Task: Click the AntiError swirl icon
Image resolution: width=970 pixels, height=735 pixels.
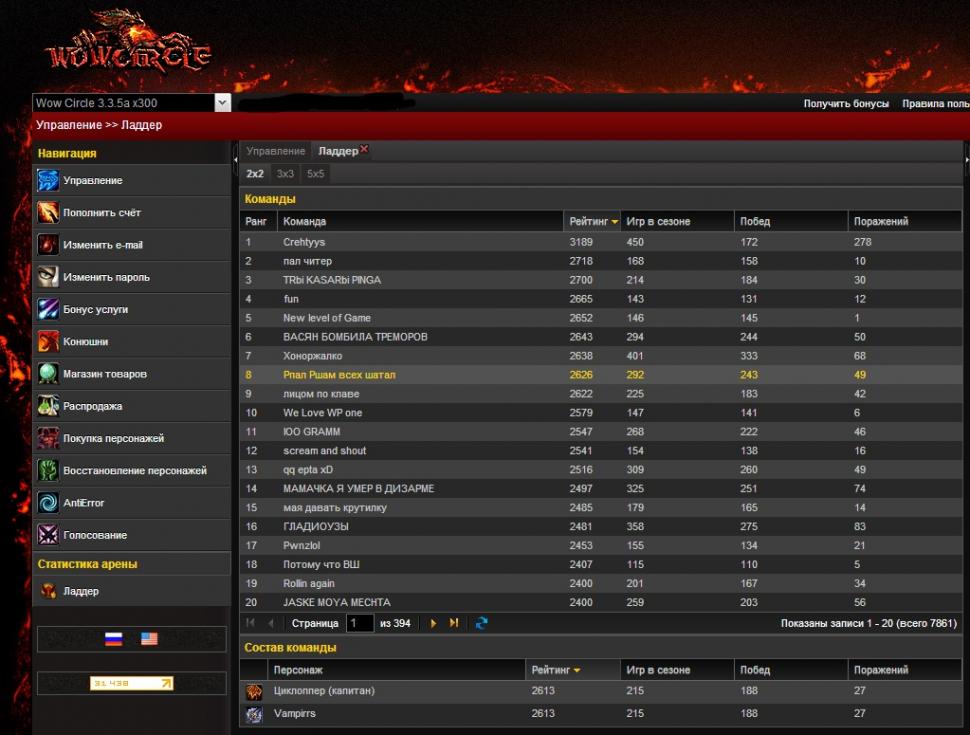Action: pos(48,503)
